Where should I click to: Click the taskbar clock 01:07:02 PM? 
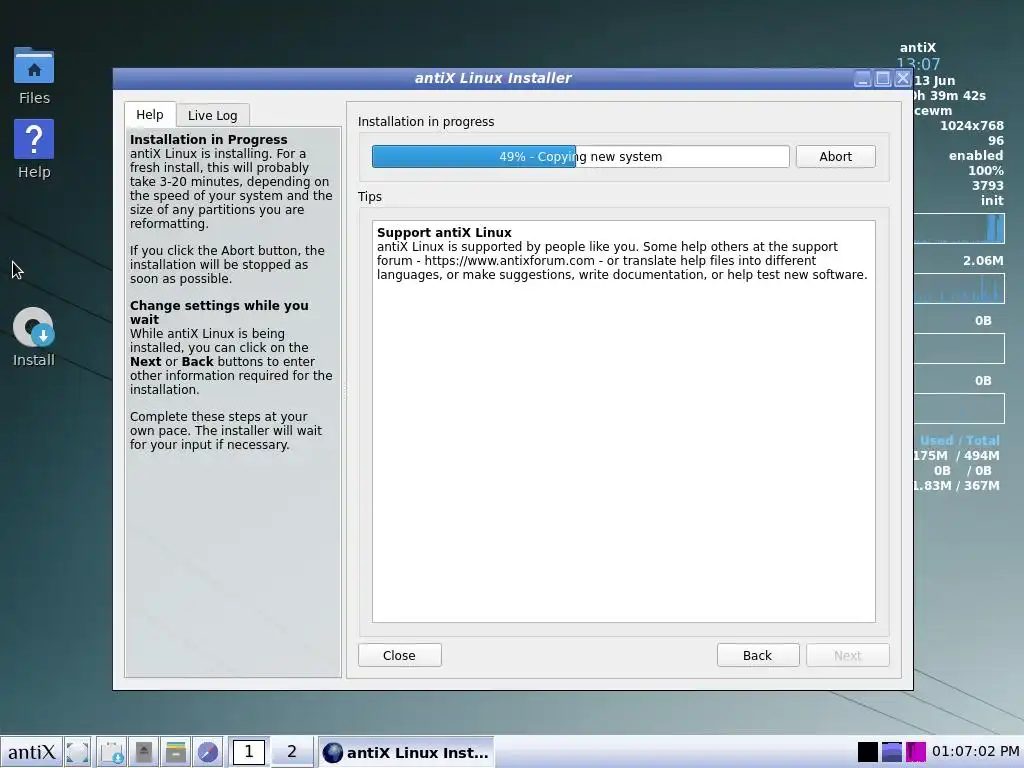pos(975,752)
